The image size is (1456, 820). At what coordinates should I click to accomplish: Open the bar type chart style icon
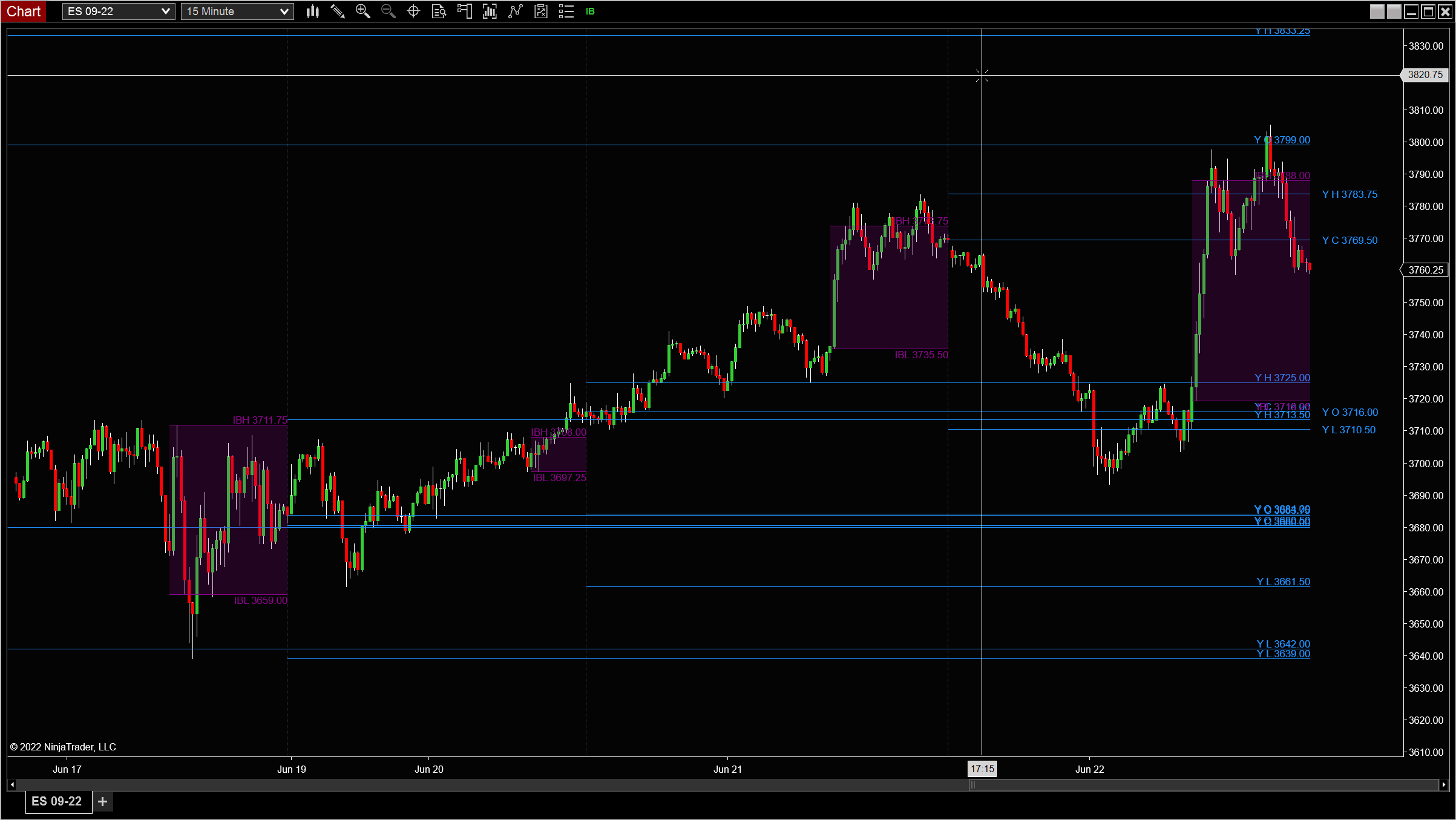coord(312,11)
